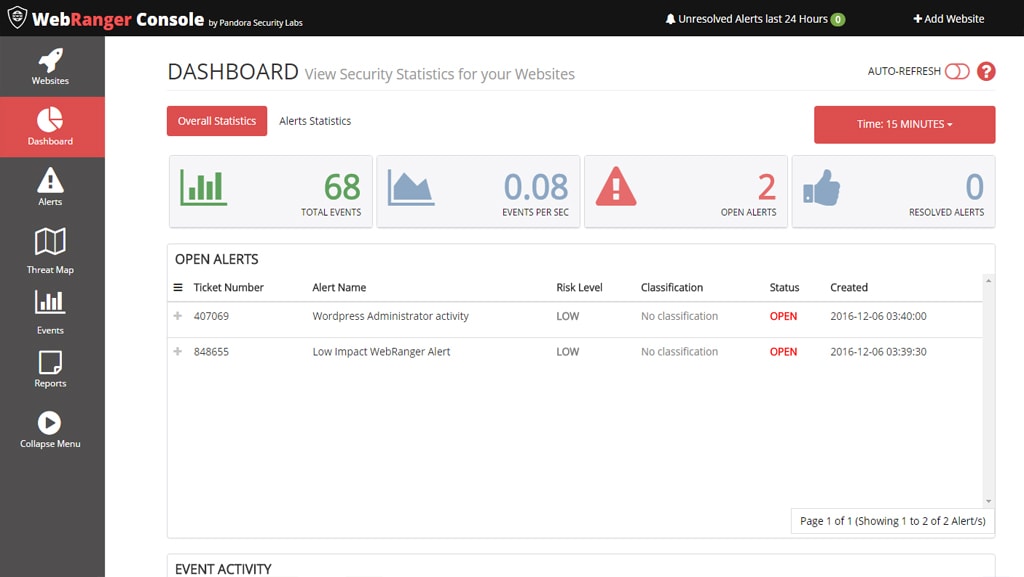Expand alert row for ticket 407069

tap(178, 316)
